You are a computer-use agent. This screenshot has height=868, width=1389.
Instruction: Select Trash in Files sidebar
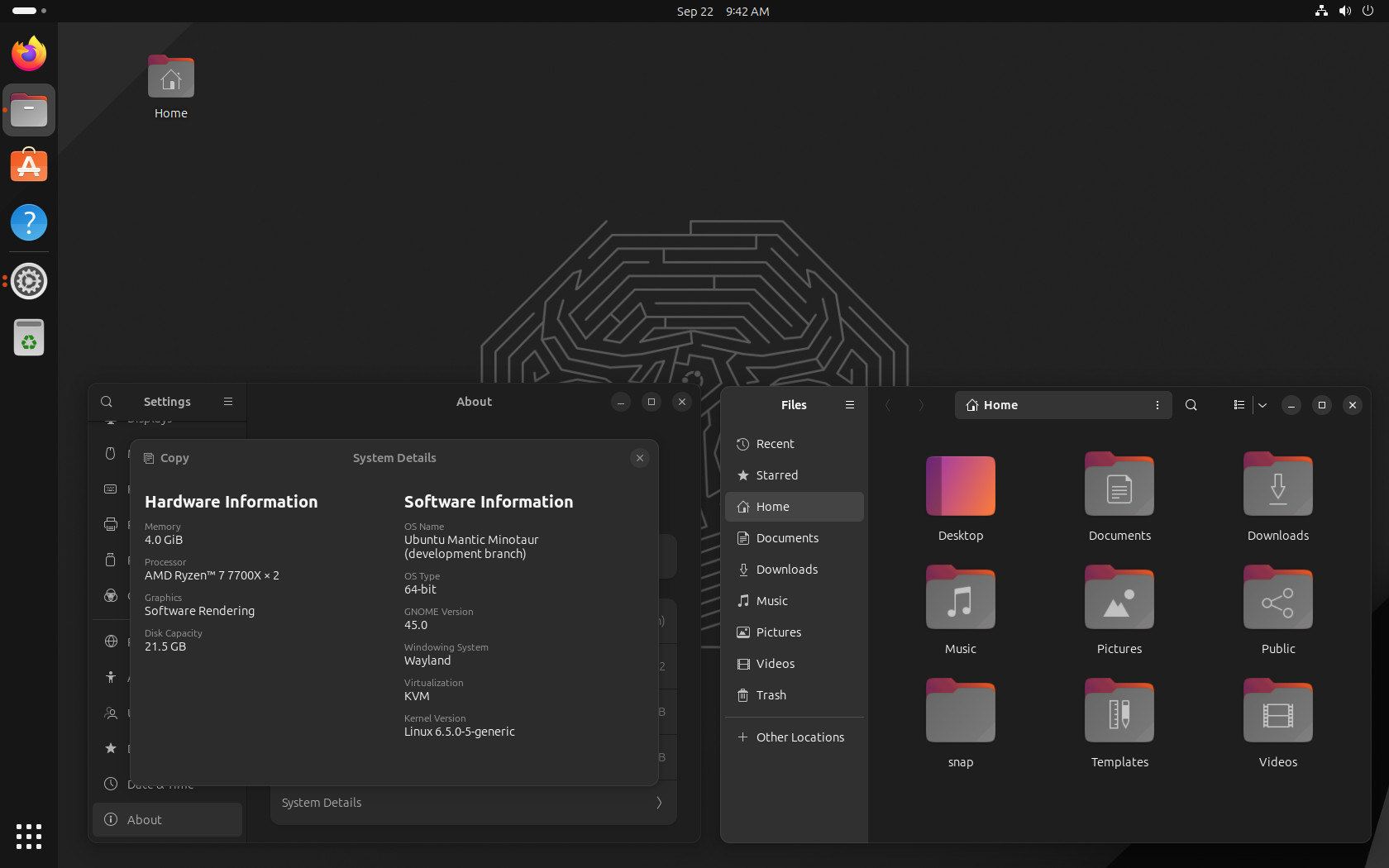coord(795,695)
